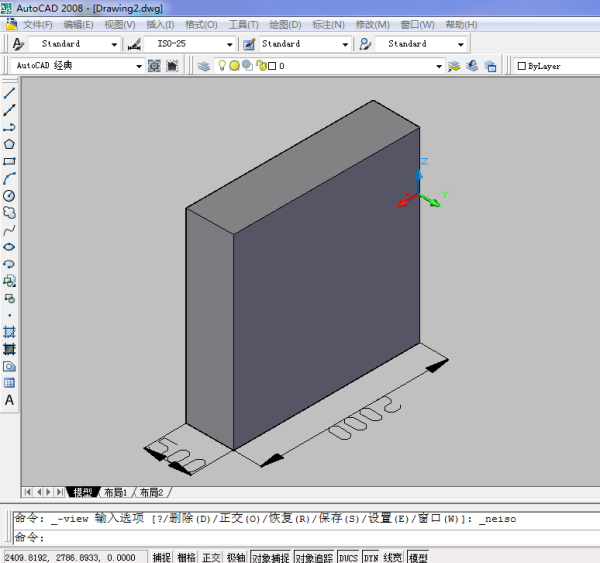Open the 标注(N) menu
Image resolution: width=600 pixels, height=563 pixels.
tap(328, 25)
